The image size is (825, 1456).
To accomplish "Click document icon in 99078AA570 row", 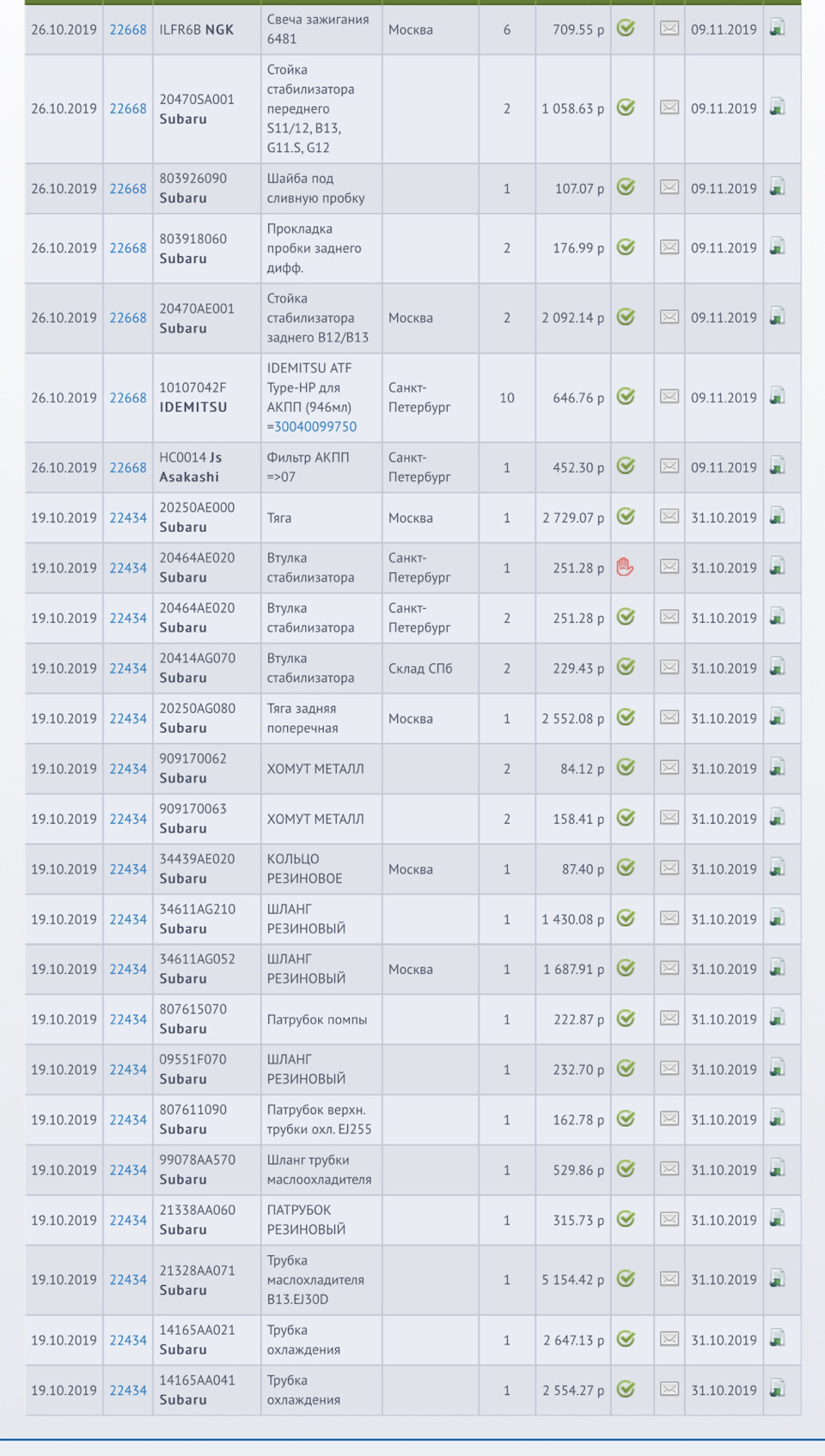I will pos(777,1169).
